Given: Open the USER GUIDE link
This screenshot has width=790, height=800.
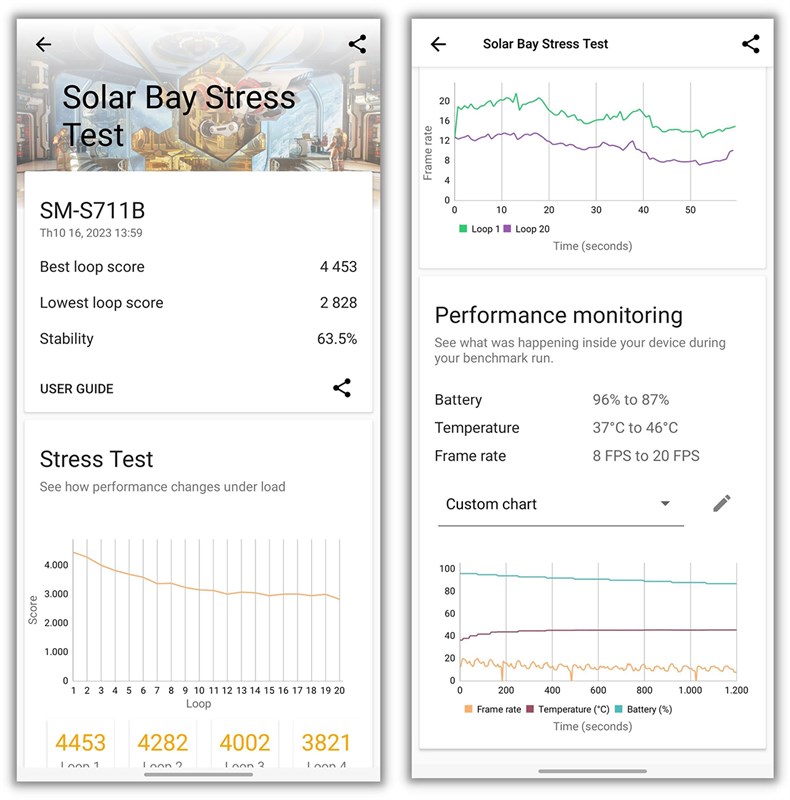Looking at the screenshot, I should pos(77,389).
